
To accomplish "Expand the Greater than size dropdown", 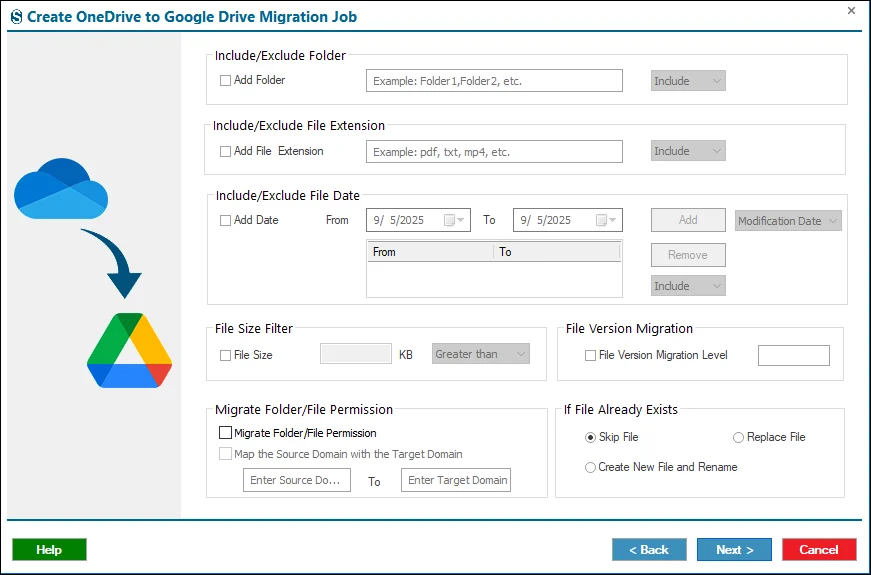I will point(480,354).
